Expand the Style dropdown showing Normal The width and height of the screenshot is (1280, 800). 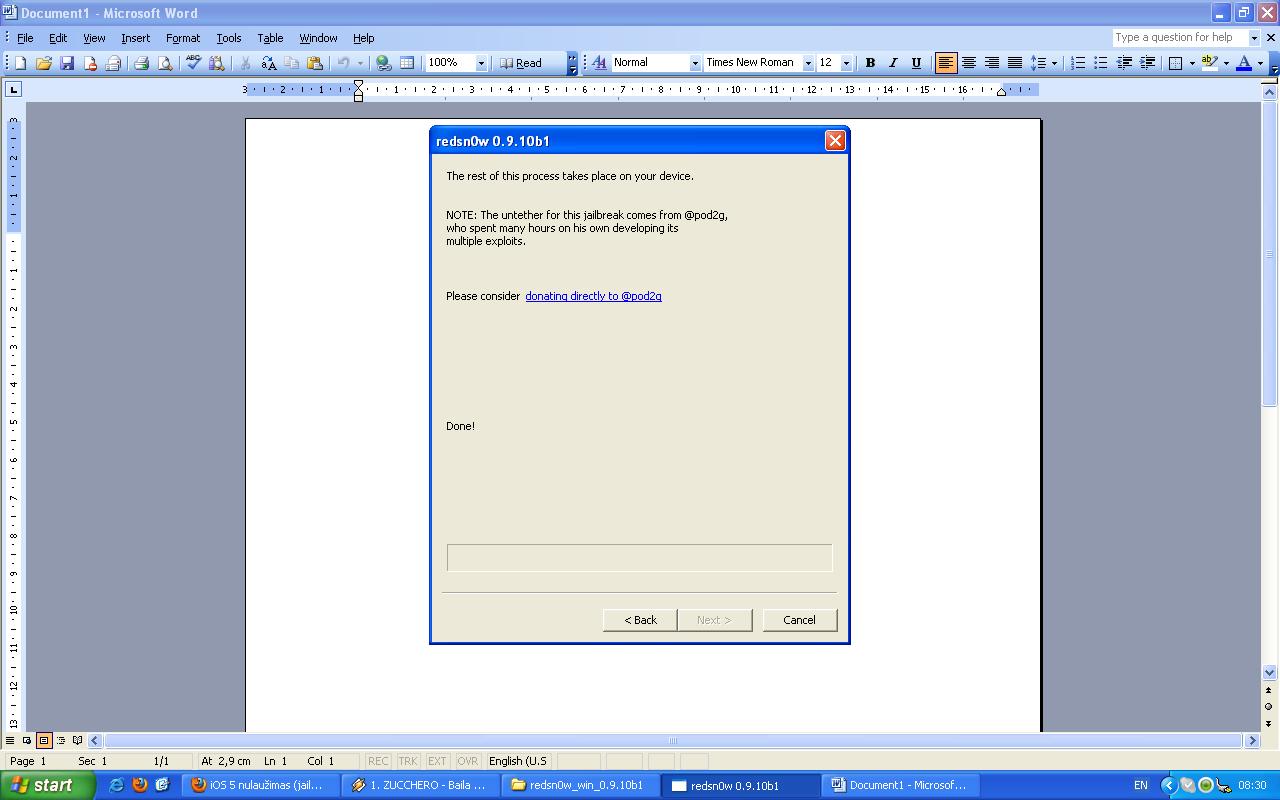coord(695,63)
